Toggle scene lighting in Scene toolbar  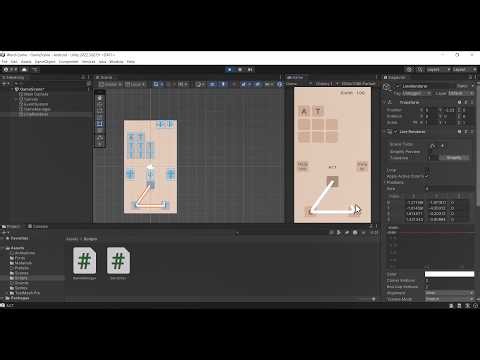tap(223, 84)
